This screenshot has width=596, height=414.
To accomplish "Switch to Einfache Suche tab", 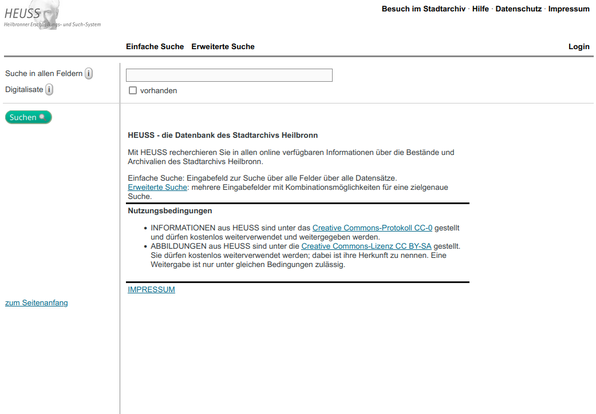I will [x=155, y=46].
